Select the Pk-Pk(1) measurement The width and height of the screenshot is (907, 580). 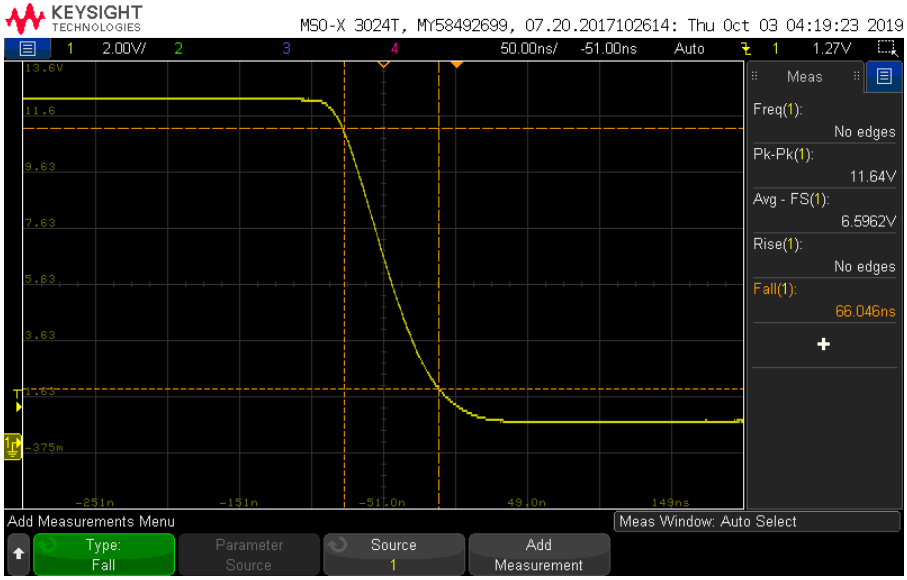(824, 165)
